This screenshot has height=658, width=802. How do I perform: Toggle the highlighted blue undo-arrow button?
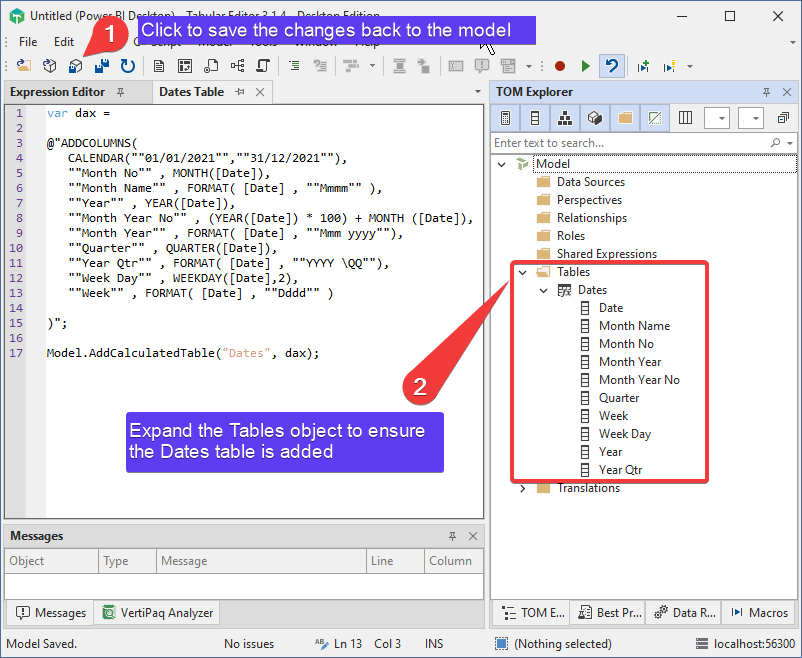(612, 66)
